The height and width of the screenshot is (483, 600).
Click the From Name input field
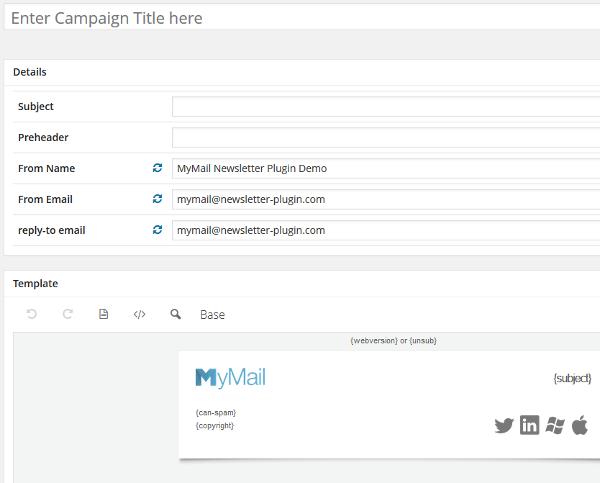386,168
